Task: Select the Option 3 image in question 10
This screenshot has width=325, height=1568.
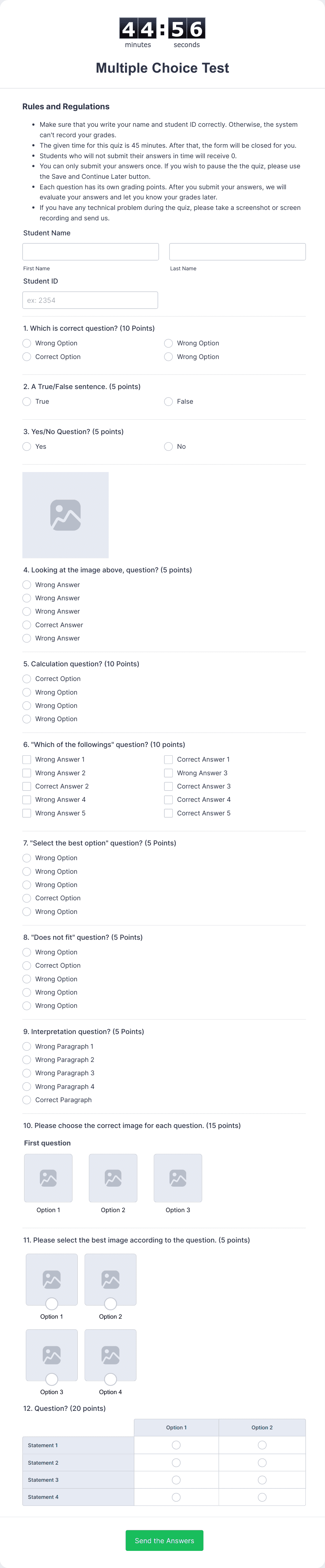Action: 178,1177
